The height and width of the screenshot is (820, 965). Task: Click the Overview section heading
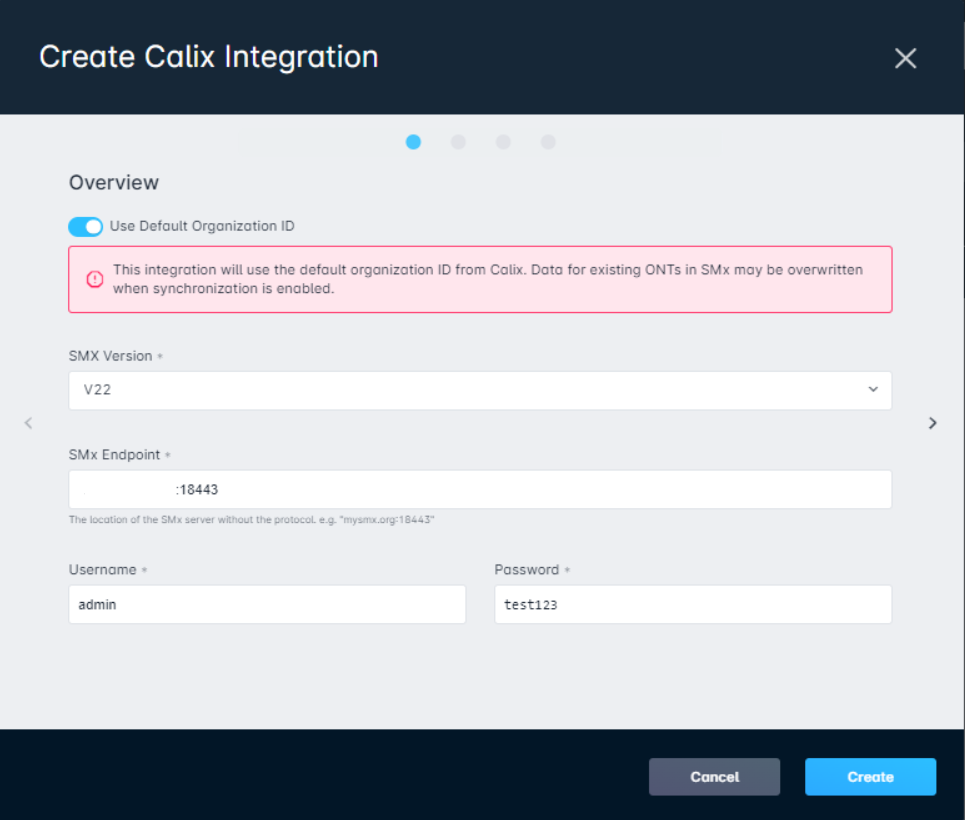pyautogui.click(x=114, y=182)
